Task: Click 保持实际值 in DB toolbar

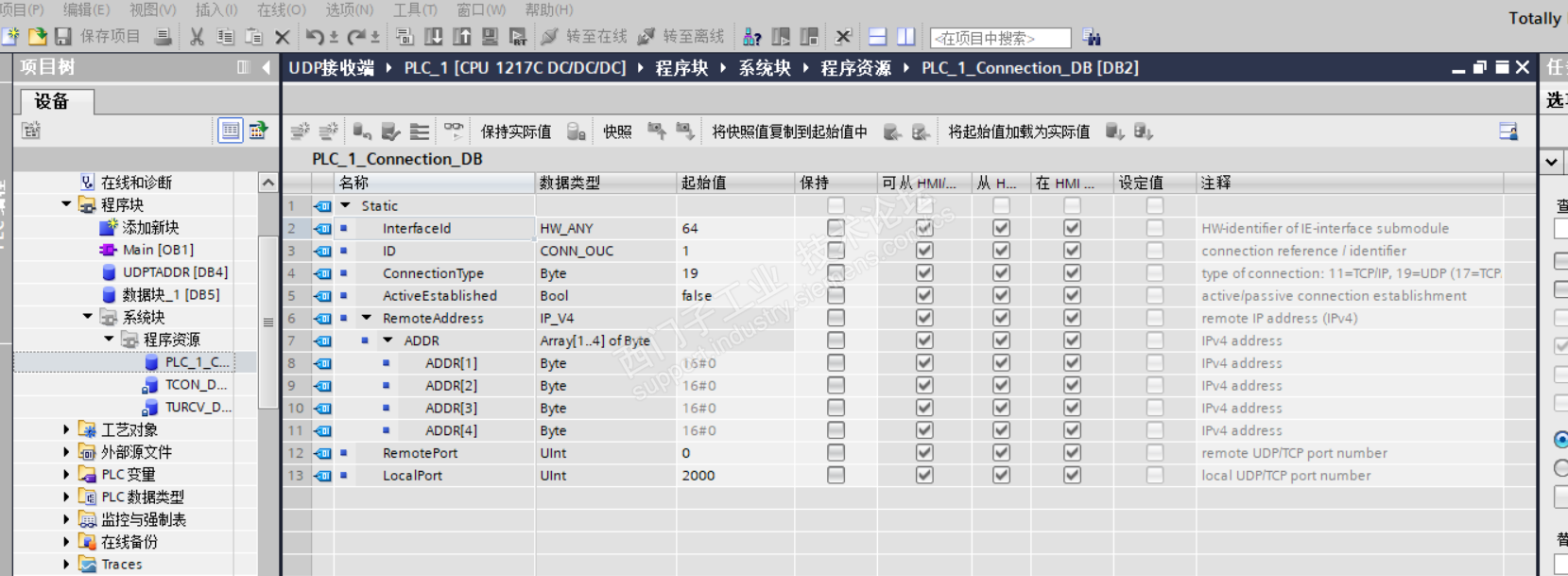Action: click(516, 131)
